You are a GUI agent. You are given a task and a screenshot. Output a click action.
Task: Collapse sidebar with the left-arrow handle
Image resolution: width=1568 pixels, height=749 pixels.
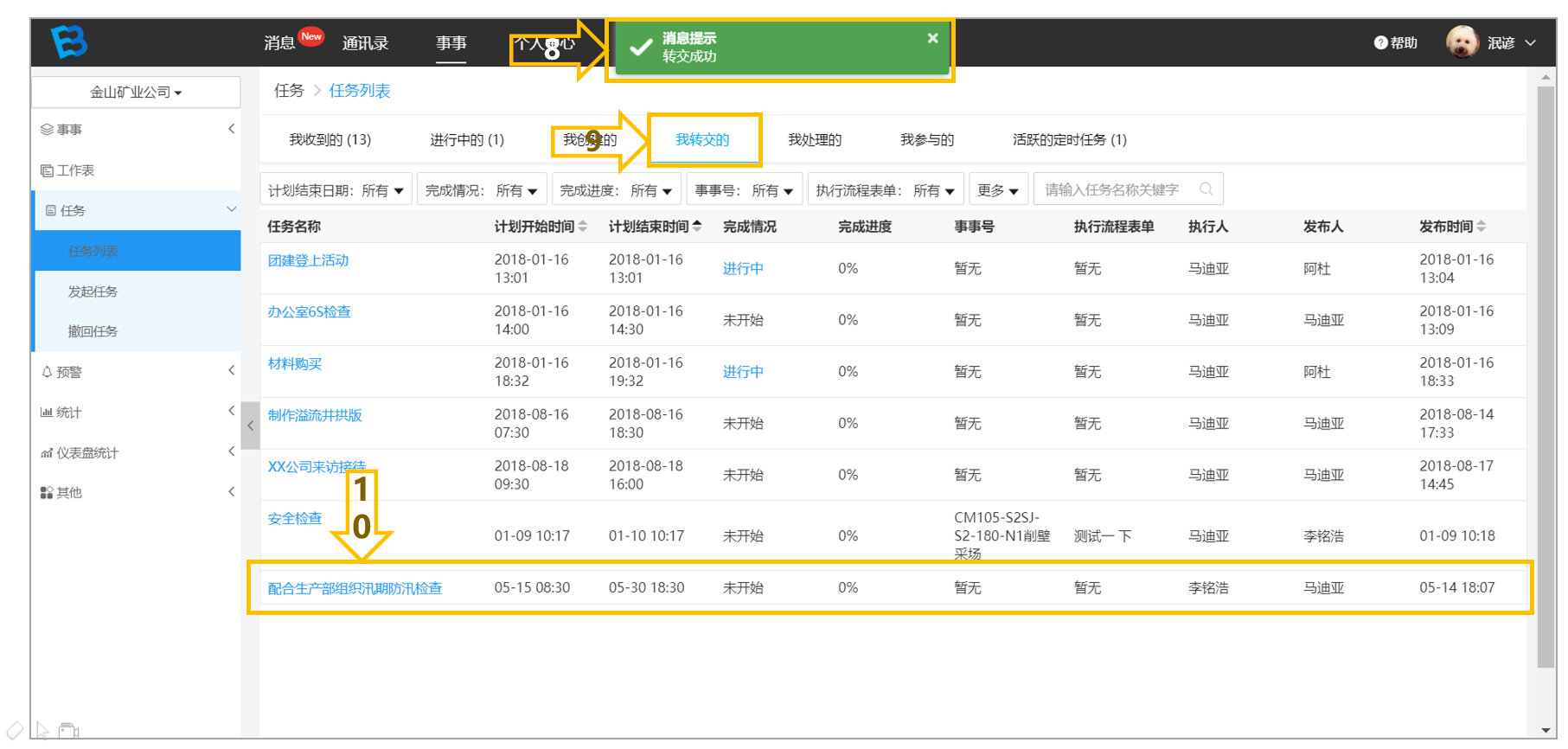(x=250, y=426)
